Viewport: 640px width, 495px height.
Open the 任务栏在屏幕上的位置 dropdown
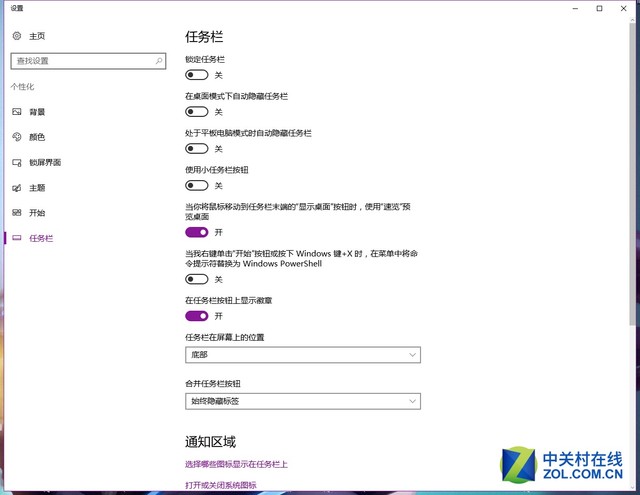click(x=303, y=355)
